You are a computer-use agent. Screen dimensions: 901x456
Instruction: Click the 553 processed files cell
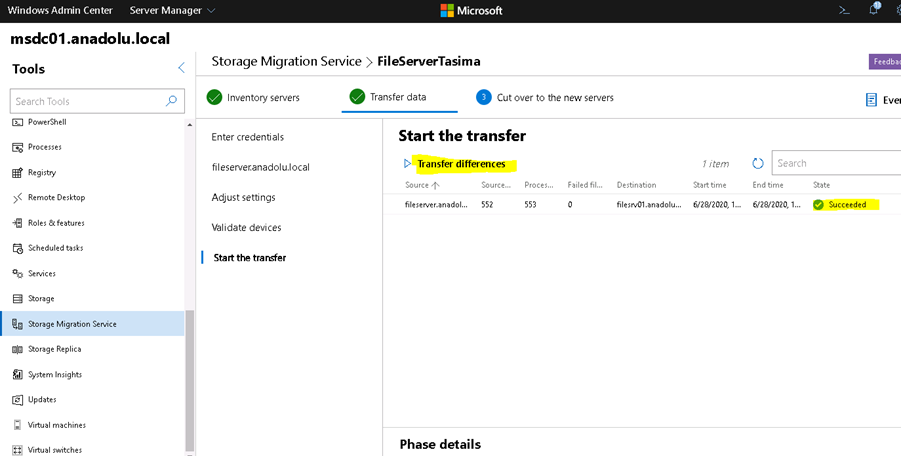(530, 204)
